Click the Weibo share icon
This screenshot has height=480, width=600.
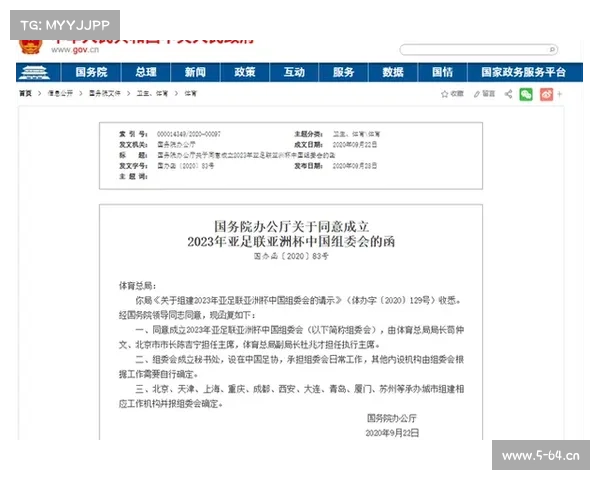(x=547, y=94)
